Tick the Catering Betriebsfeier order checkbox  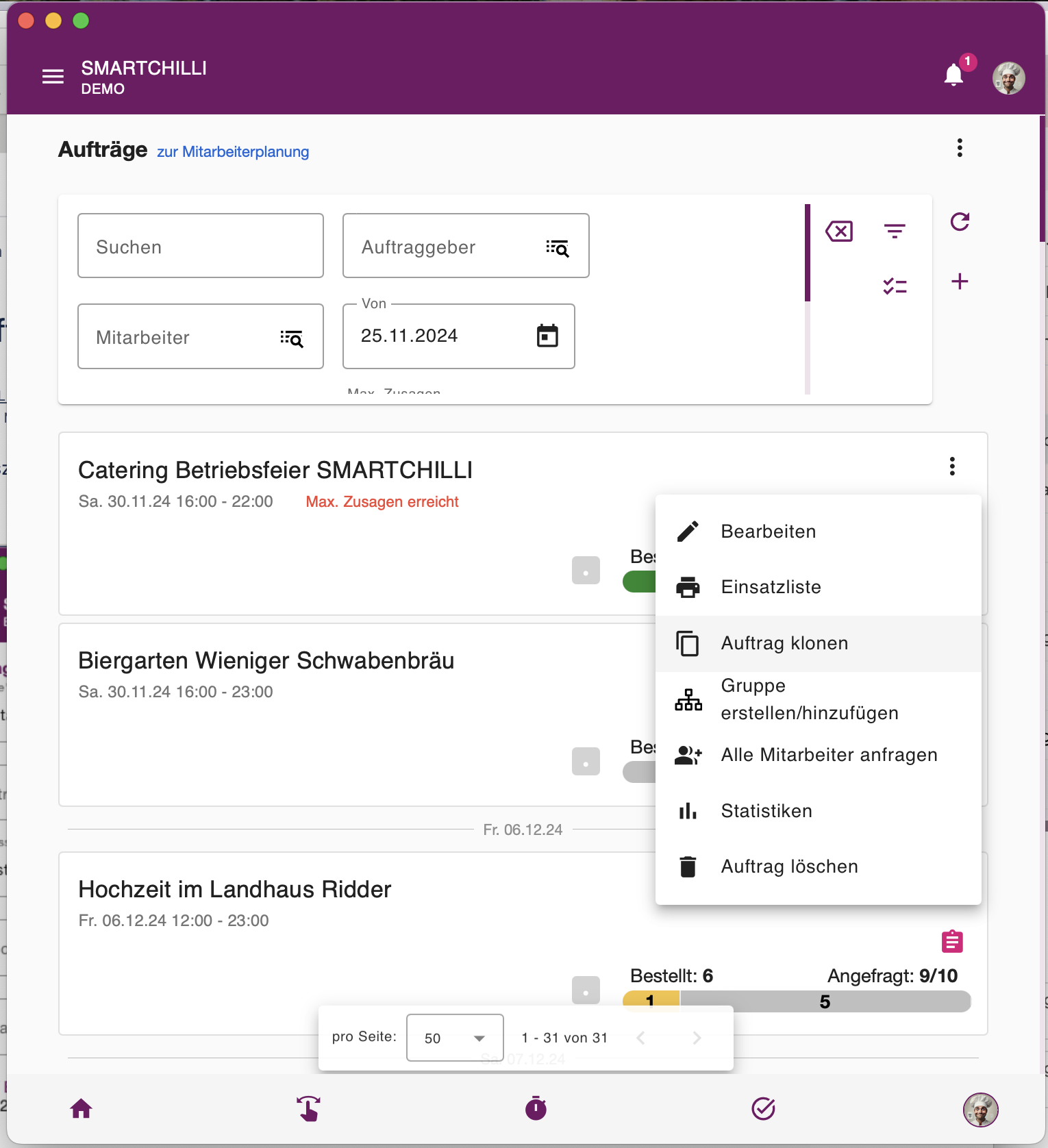point(586,571)
